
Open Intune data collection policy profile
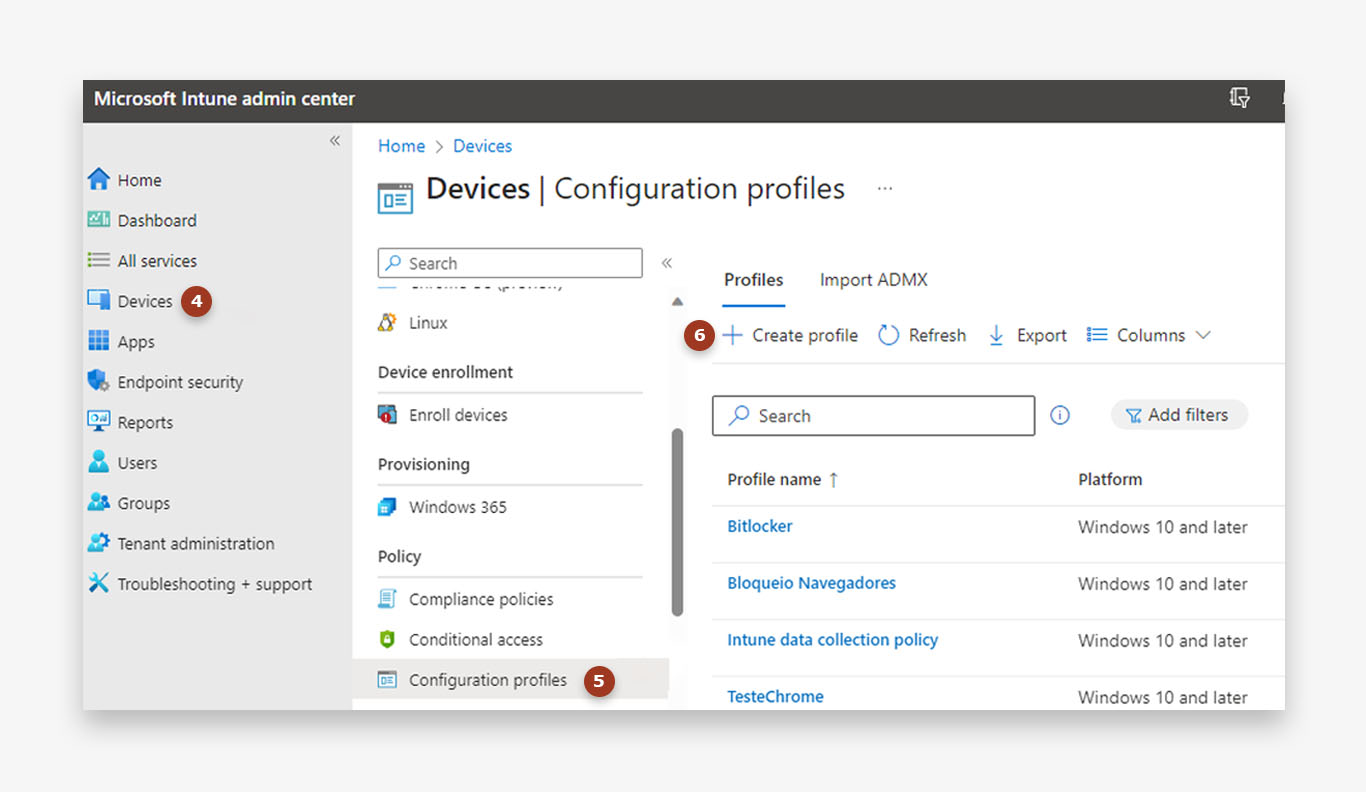click(832, 640)
